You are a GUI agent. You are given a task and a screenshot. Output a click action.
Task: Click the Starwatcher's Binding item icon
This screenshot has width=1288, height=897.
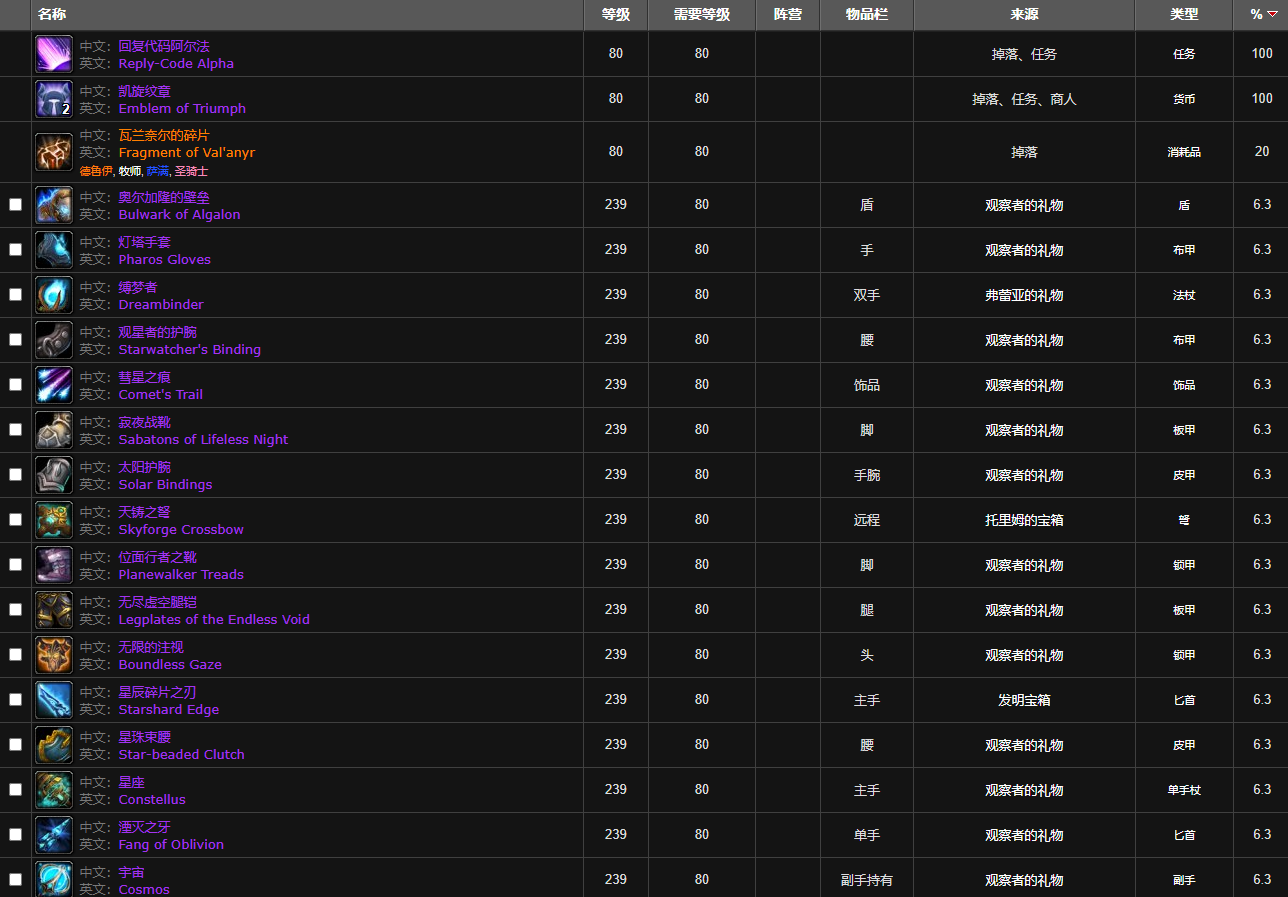pyautogui.click(x=54, y=340)
